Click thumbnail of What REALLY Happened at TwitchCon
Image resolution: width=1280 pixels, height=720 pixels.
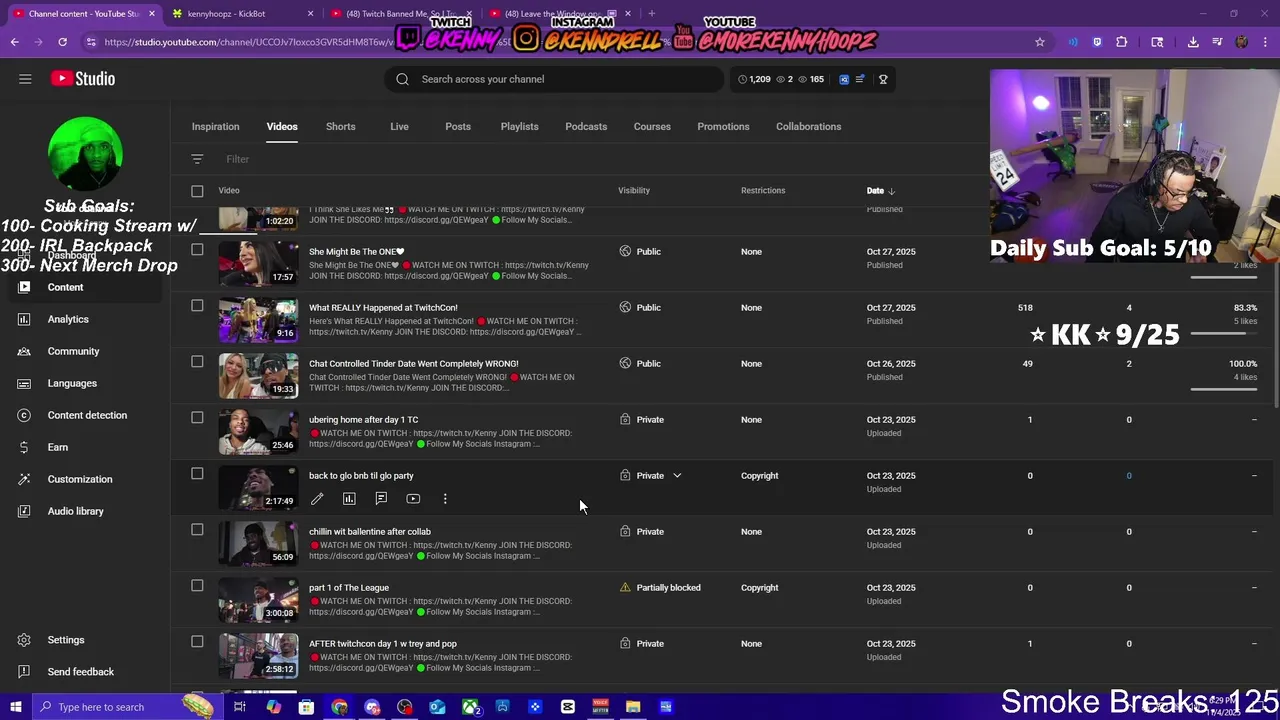click(258, 320)
